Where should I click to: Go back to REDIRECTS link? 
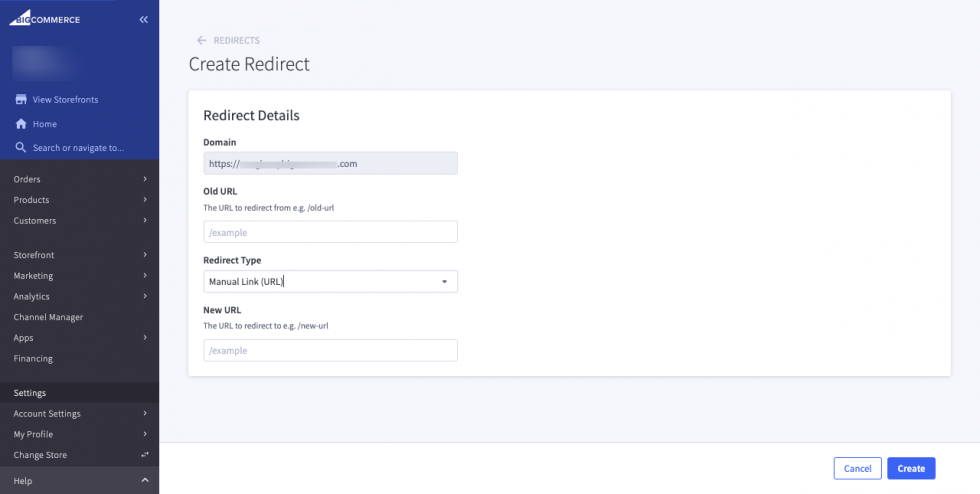[237, 40]
